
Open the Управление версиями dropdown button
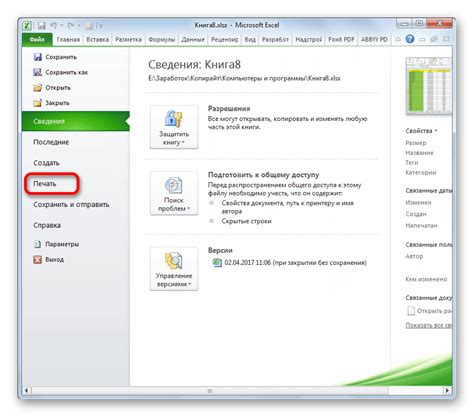pyautogui.click(x=174, y=269)
